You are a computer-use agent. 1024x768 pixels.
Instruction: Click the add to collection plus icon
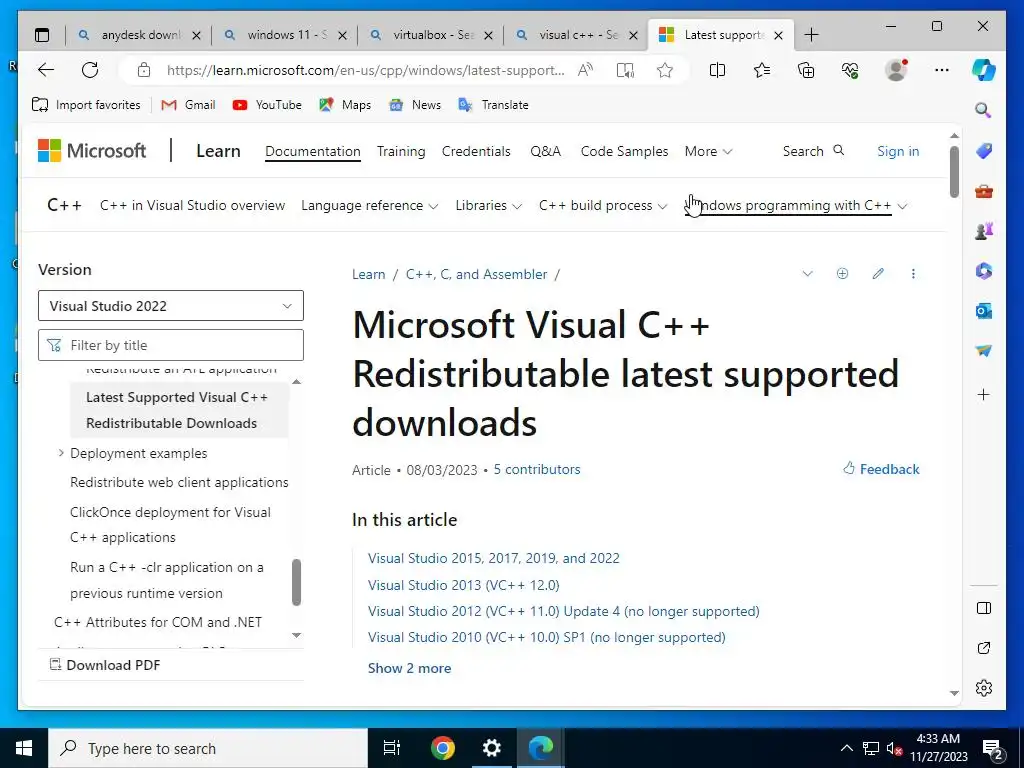pos(842,274)
